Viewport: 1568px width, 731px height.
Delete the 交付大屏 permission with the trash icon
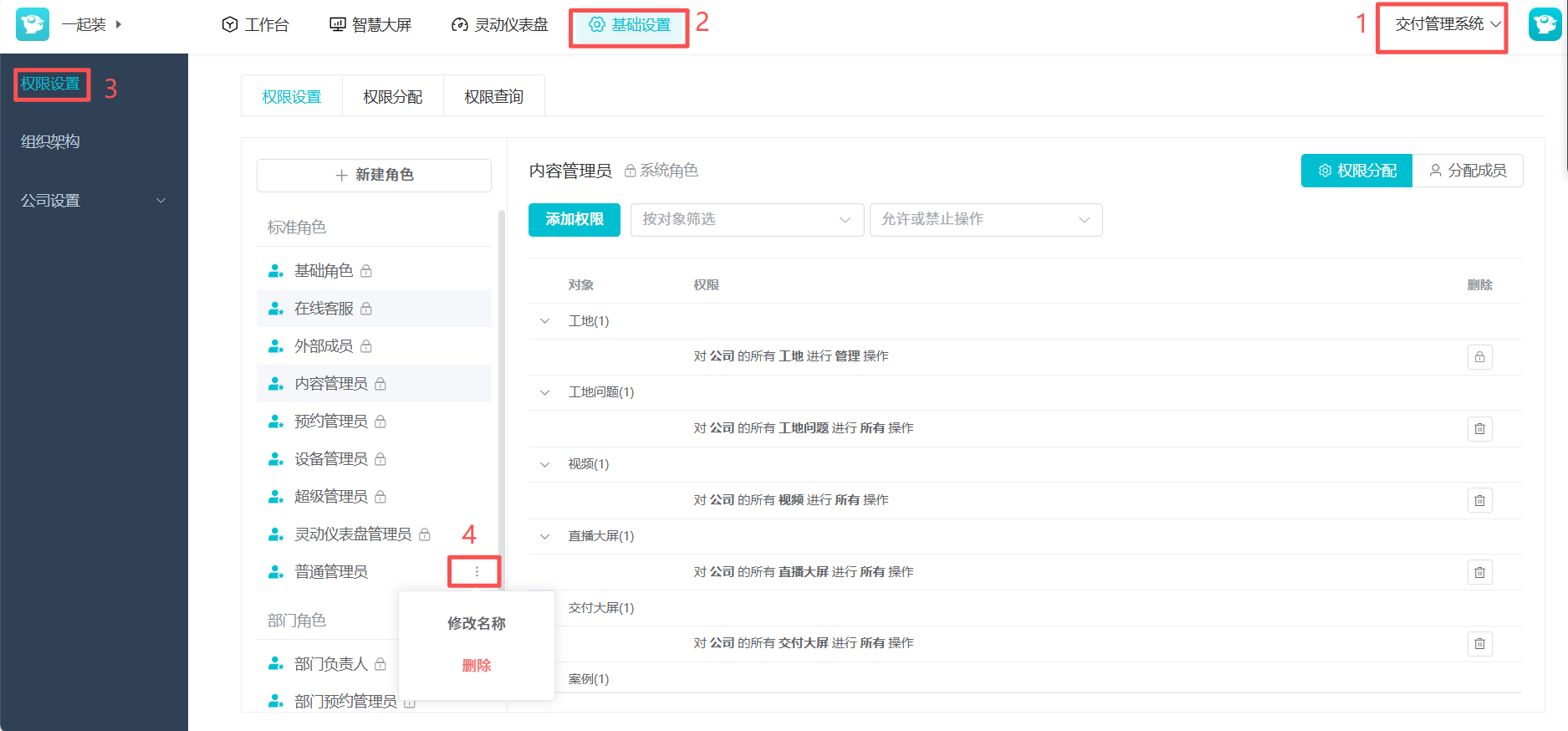pos(1480,644)
